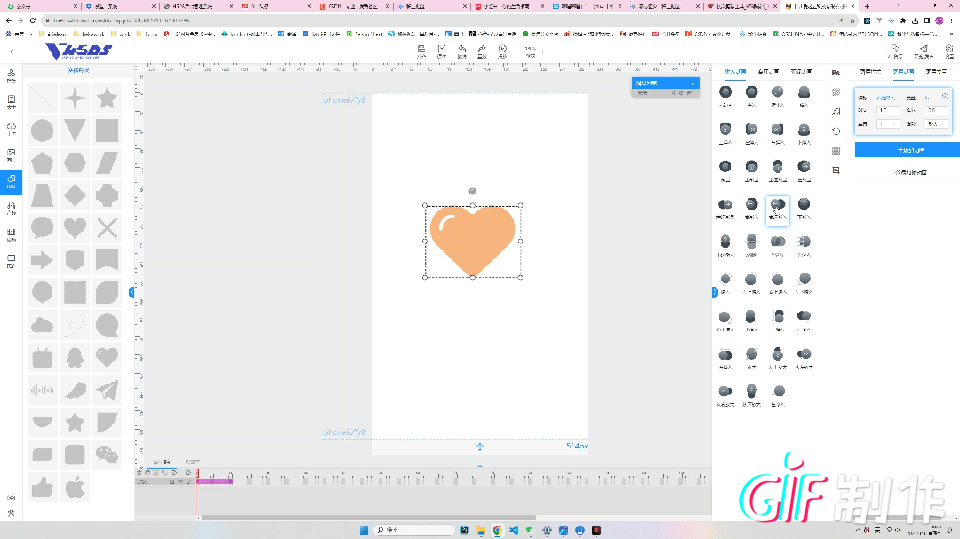Select the X cross shape
This screenshot has height=539, width=960.
(x=107, y=228)
